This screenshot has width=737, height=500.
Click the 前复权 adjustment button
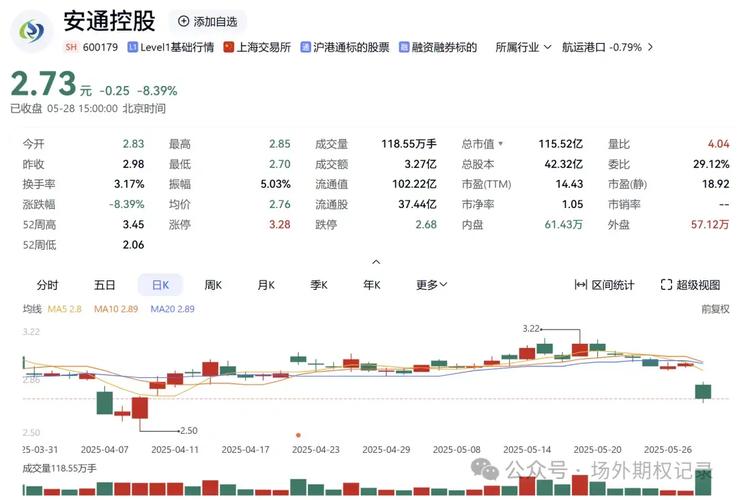(x=715, y=309)
